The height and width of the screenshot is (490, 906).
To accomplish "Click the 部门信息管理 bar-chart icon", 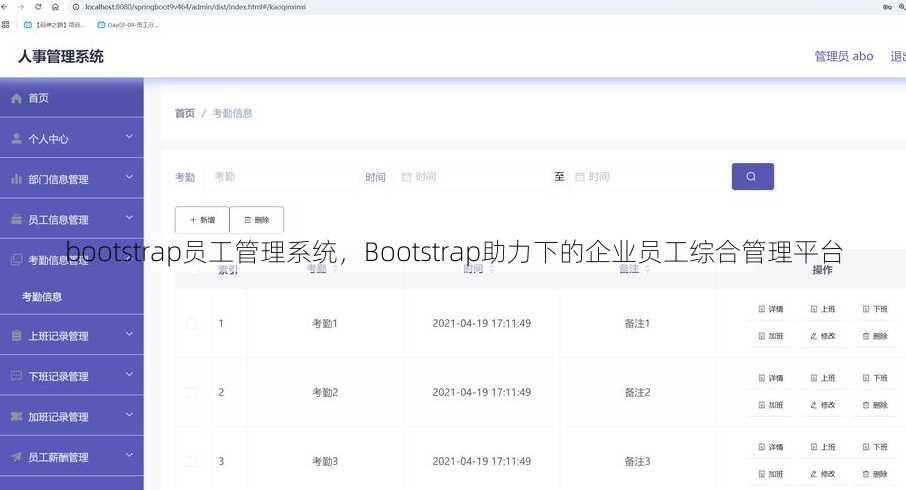I will coord(16,179).
